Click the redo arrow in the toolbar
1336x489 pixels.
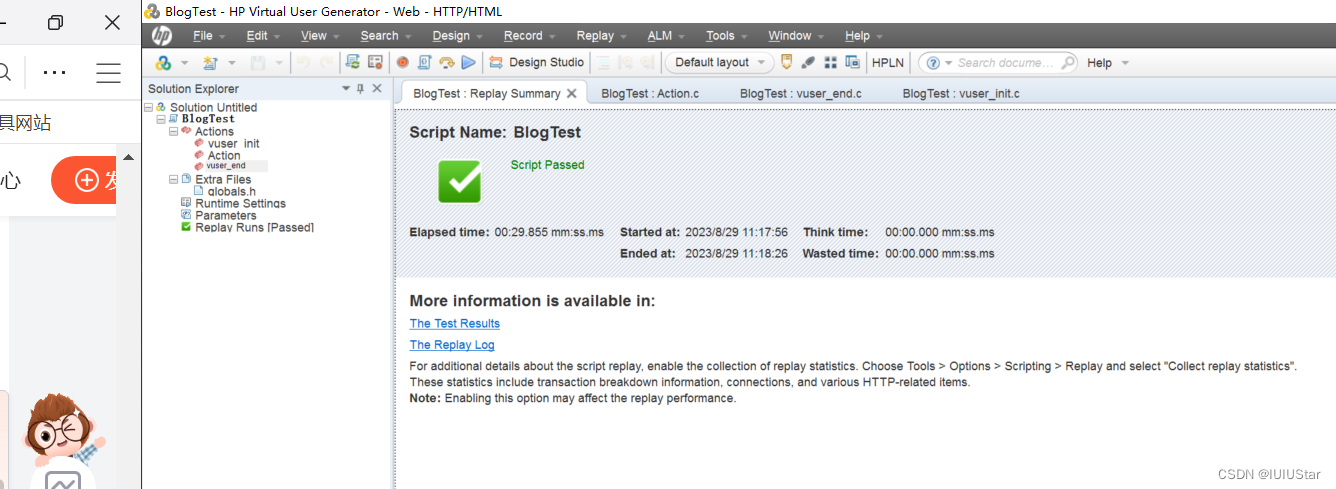pos(326,62)
